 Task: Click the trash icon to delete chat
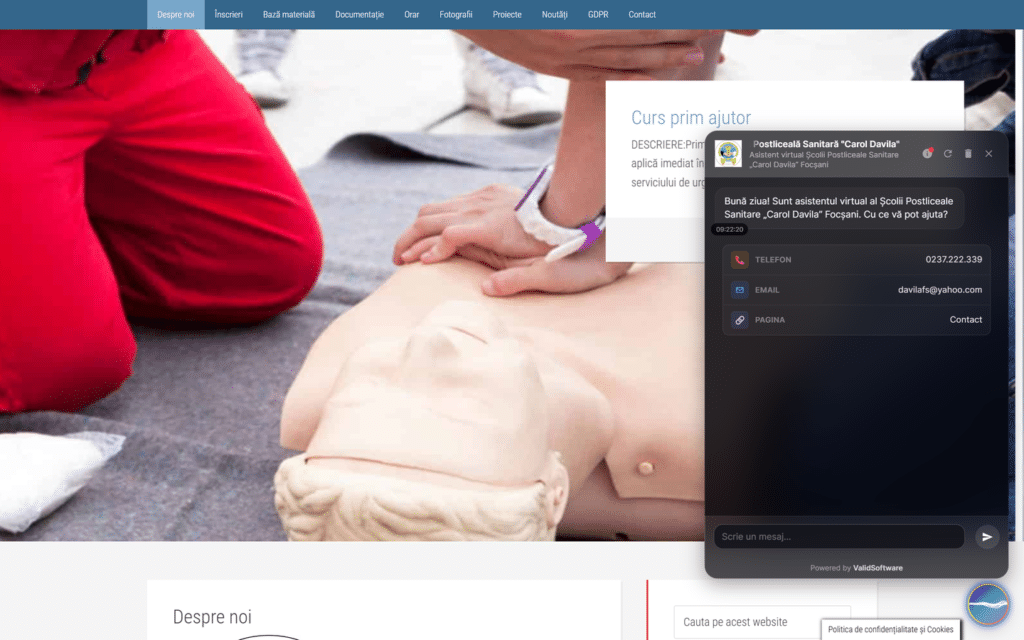[968, 153]
